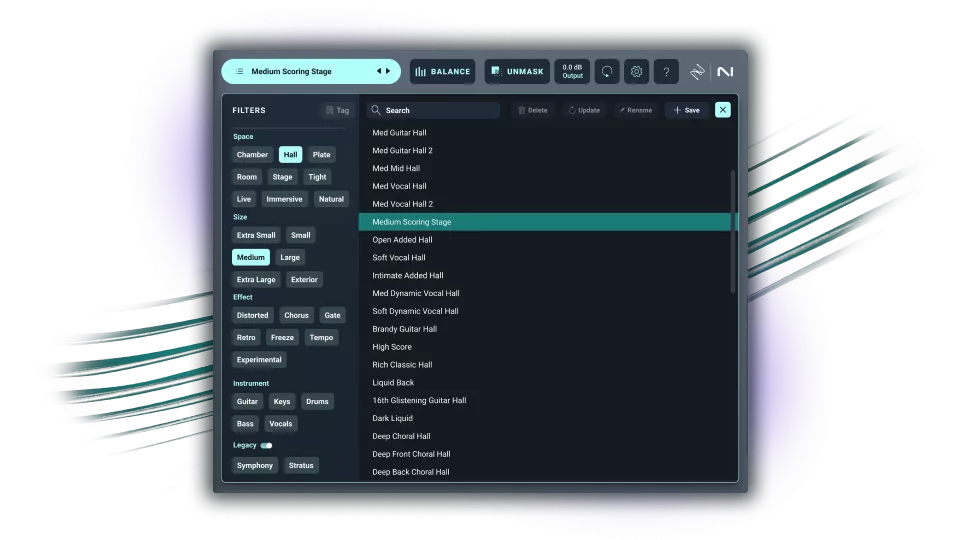The image size is (960, 540).
Task: Select the Intimate Added Hall preset
Action: tap(545, 276)
